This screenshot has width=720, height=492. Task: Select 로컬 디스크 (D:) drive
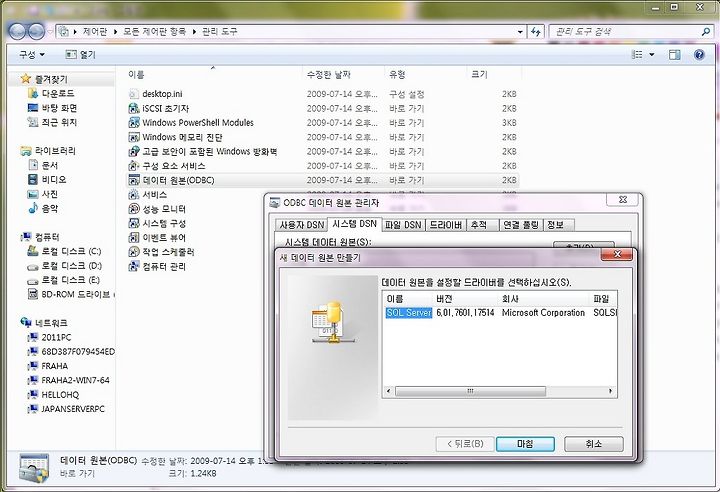[x=64, y=266]
